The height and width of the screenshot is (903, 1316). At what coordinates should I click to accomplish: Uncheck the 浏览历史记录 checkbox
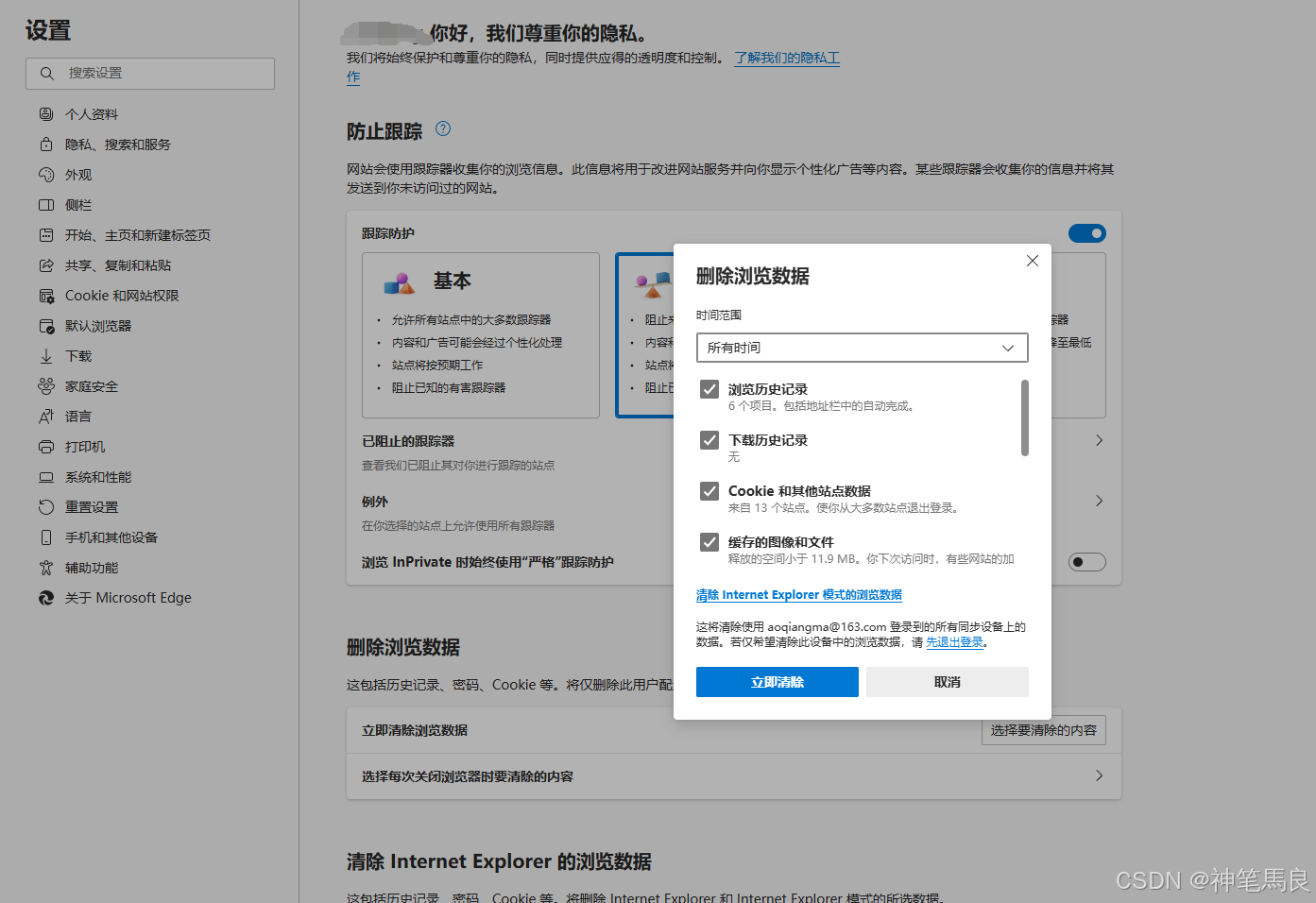point(709,388)
